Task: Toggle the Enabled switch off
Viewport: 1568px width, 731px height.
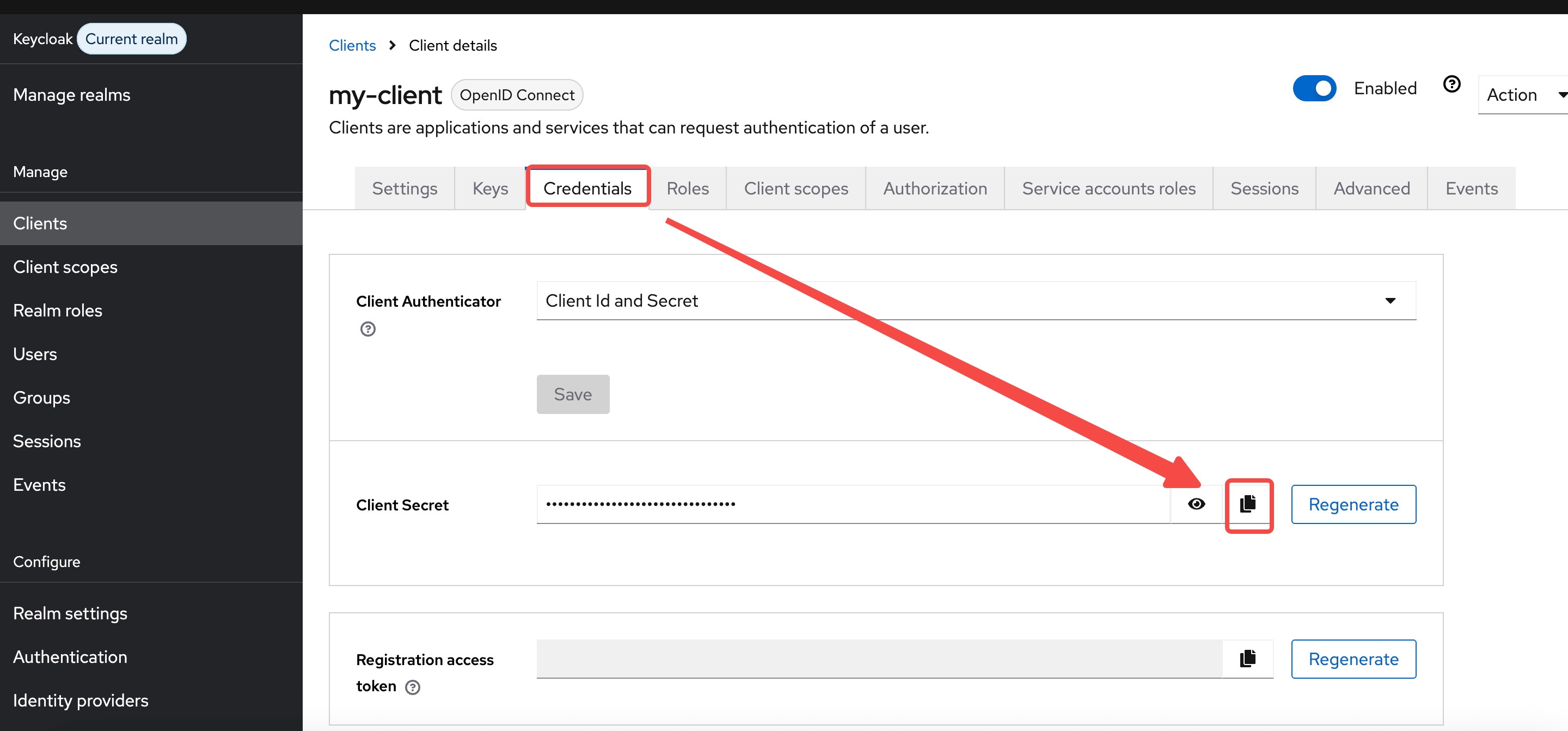Action: click(1314, 88)
